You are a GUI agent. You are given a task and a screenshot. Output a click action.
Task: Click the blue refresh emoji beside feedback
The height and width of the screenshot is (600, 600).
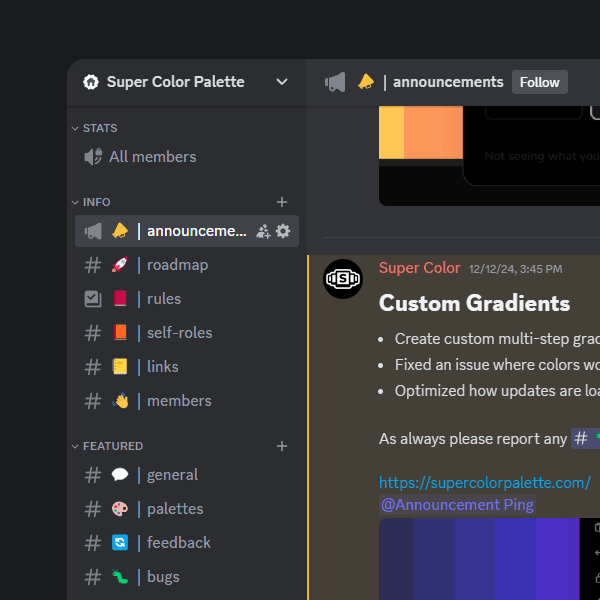[x=120, y=543]
